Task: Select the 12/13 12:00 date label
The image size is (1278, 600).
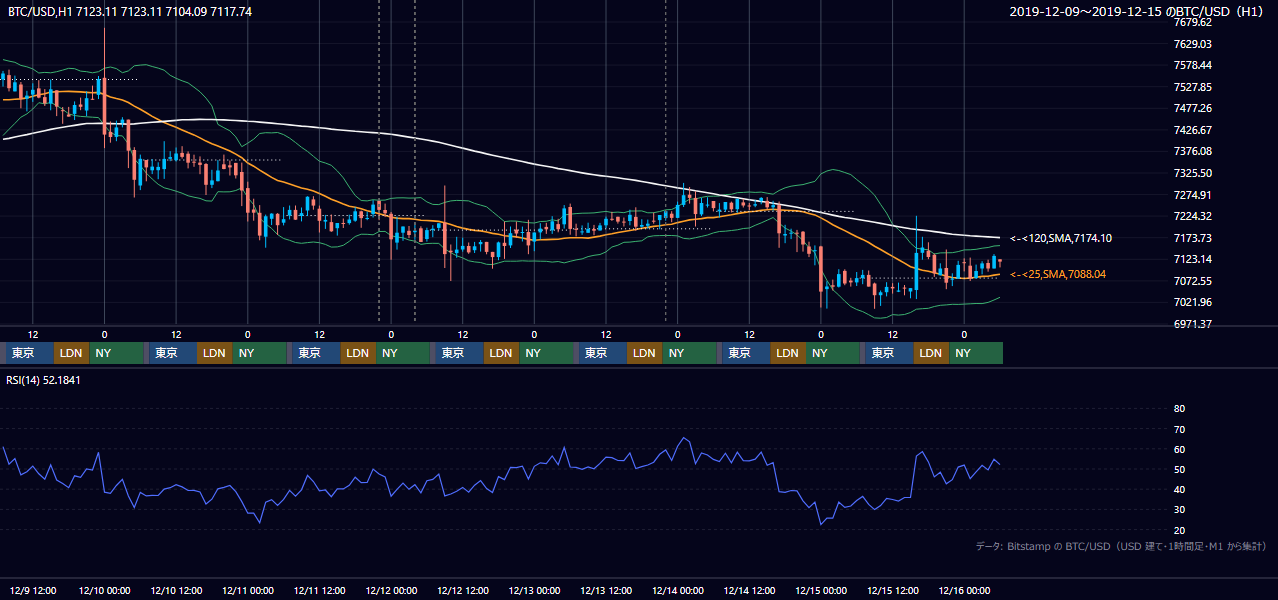Action: click(606, 590)
